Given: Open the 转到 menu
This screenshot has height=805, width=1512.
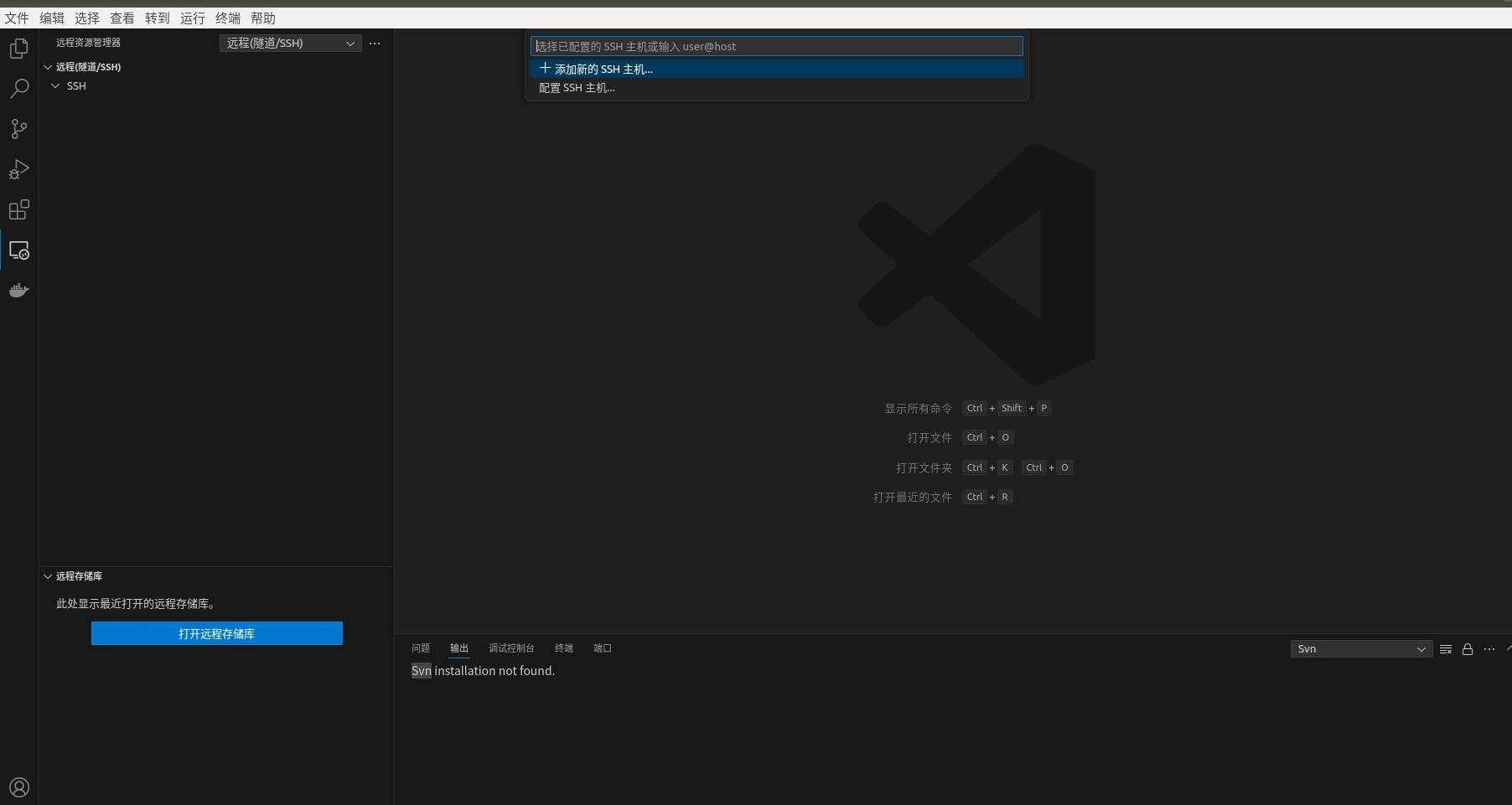Looking at the screenshot, I should [158, 18].
